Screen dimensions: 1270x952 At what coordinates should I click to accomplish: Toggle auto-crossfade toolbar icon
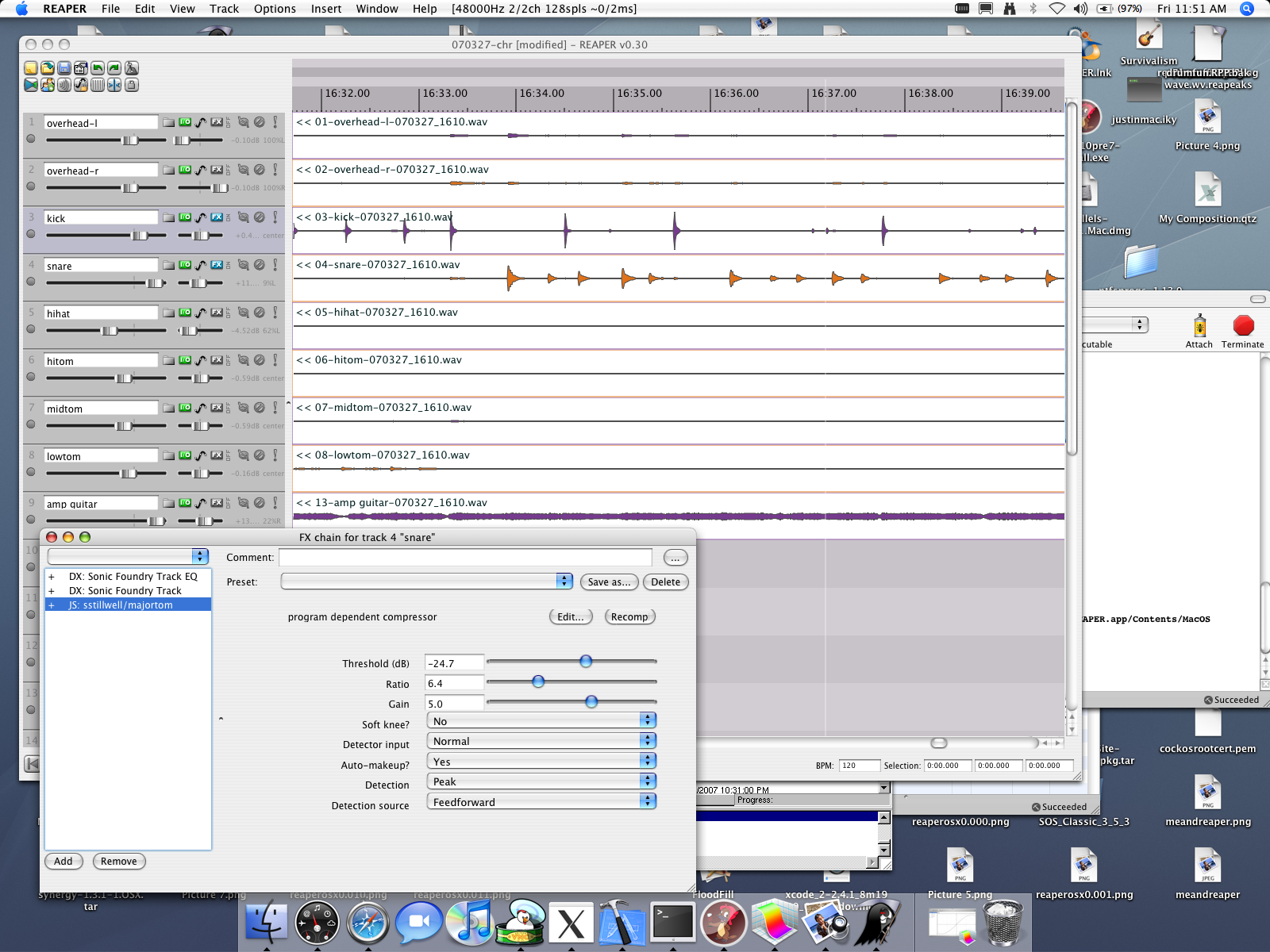(31, 85)
